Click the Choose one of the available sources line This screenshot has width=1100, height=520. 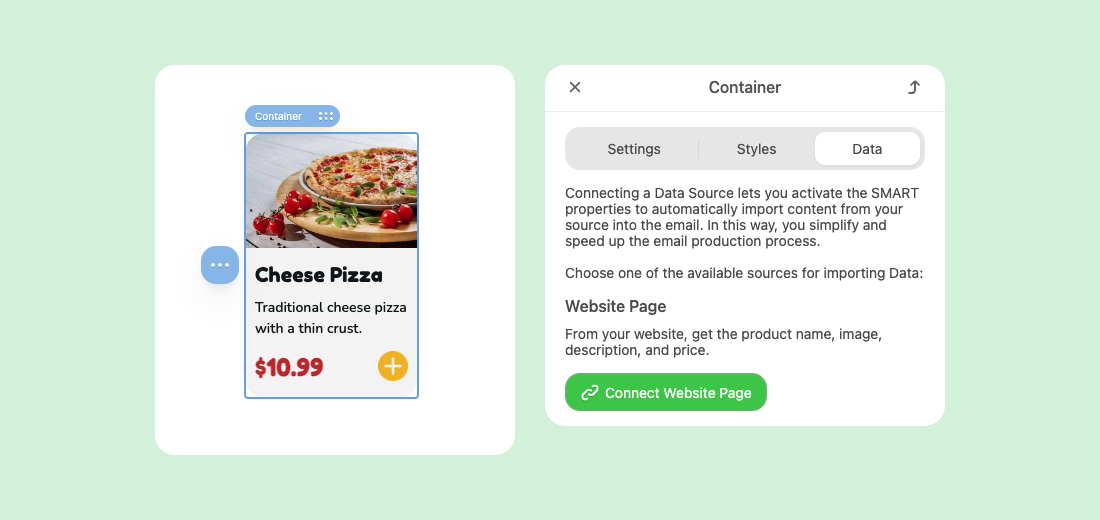click(x=744, y=273)
